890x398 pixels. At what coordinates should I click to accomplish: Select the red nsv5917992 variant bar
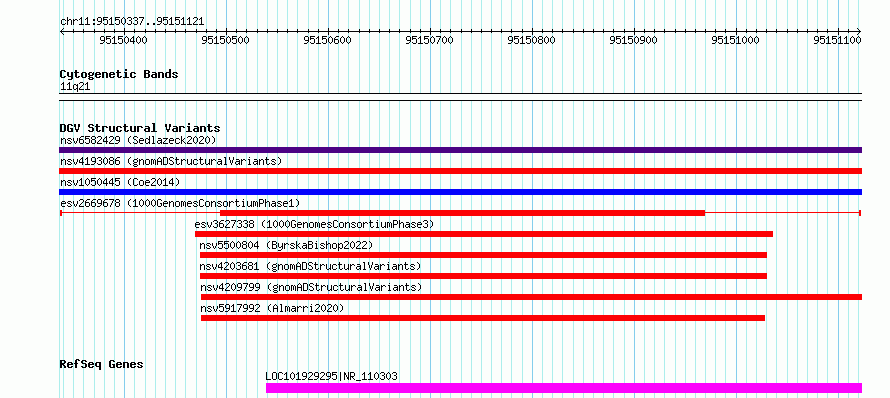(483, 318)
